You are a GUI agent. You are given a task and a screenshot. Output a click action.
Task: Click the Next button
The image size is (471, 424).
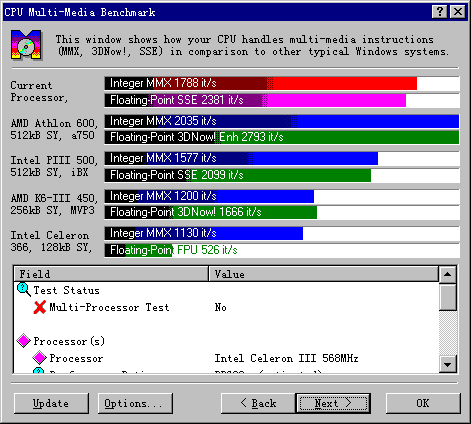333,403
